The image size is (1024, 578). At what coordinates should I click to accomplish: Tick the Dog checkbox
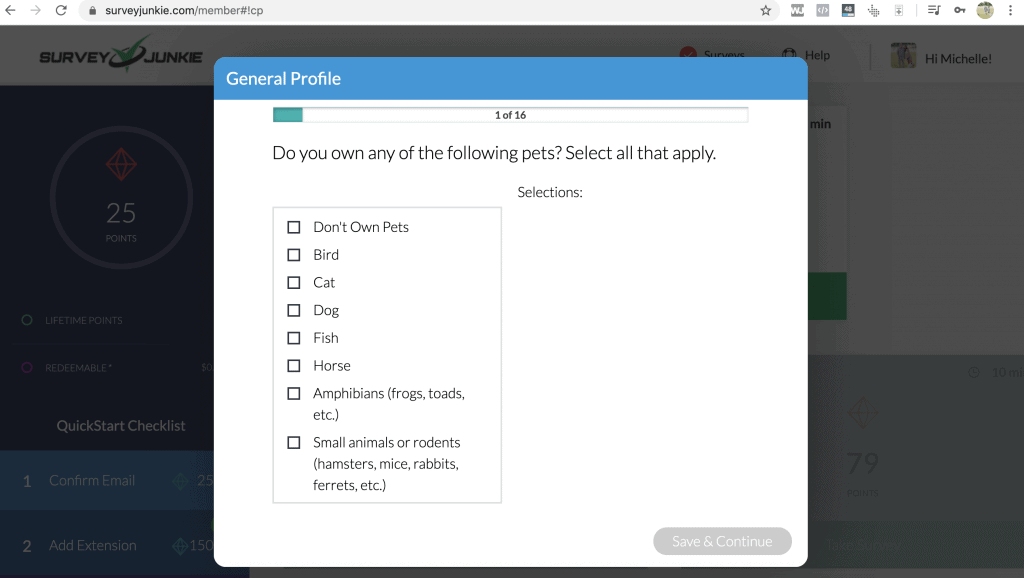(x=294, y=310)
